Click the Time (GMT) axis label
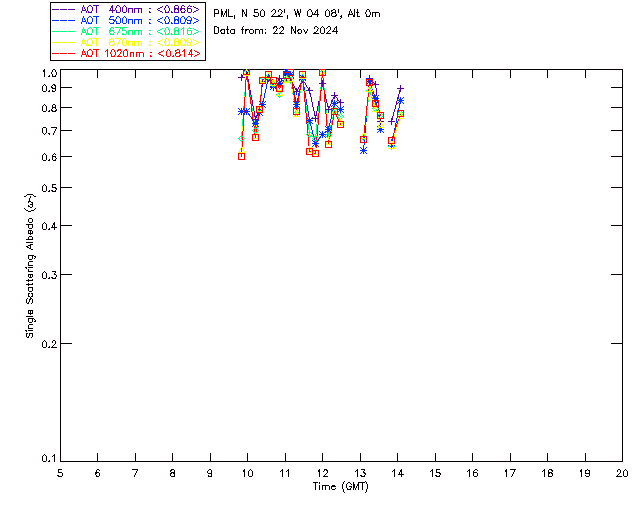Image resolution: width=640 pixels, height=512 pixels. [x=340, y=487]
